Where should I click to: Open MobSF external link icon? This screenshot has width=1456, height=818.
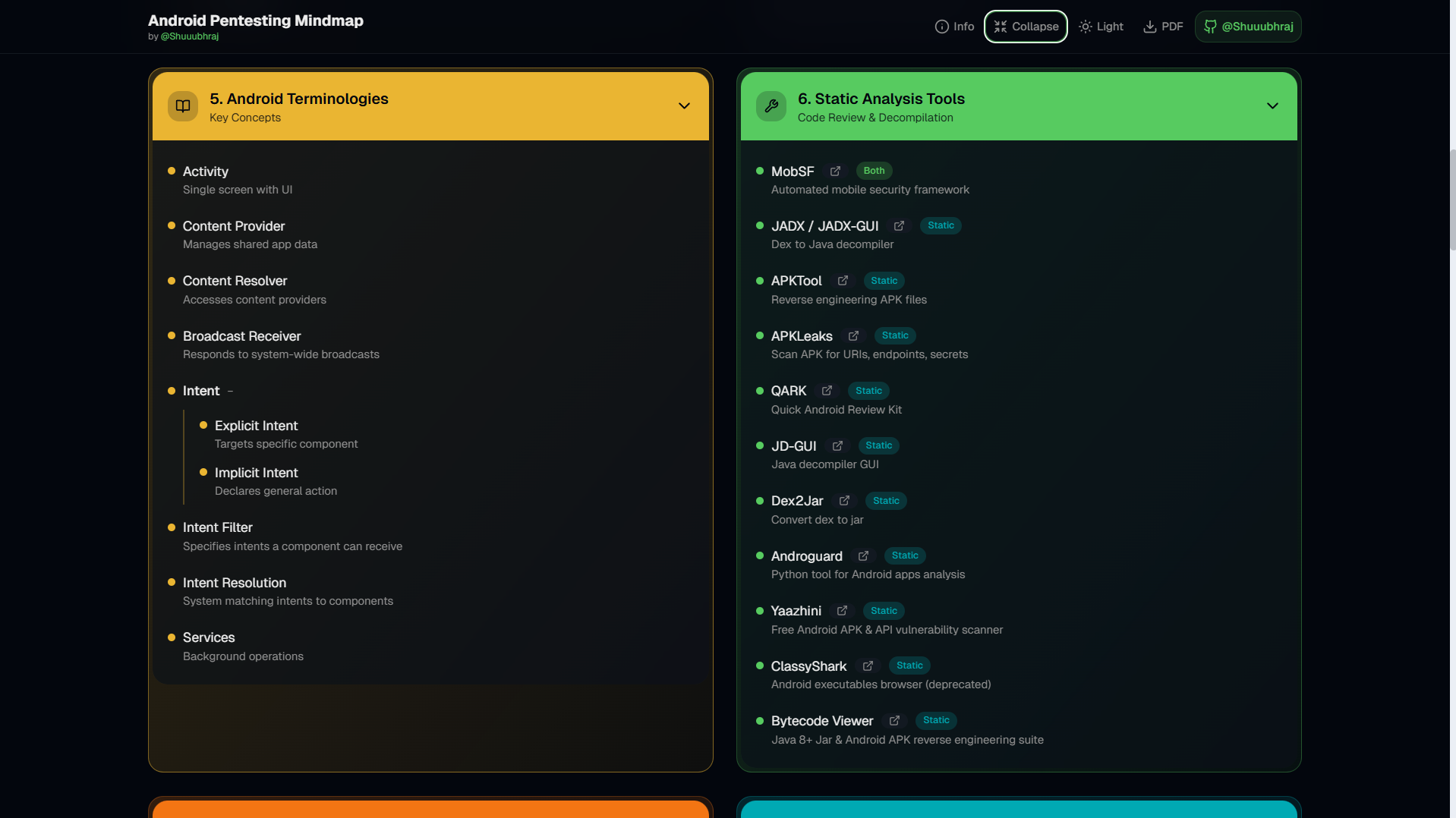[835, 171]
